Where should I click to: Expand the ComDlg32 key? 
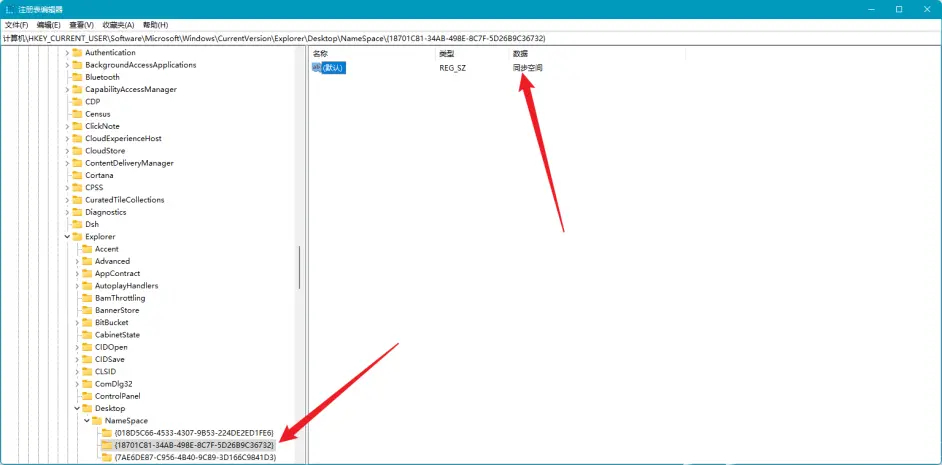pyautogui.click(x=77, y=383)
